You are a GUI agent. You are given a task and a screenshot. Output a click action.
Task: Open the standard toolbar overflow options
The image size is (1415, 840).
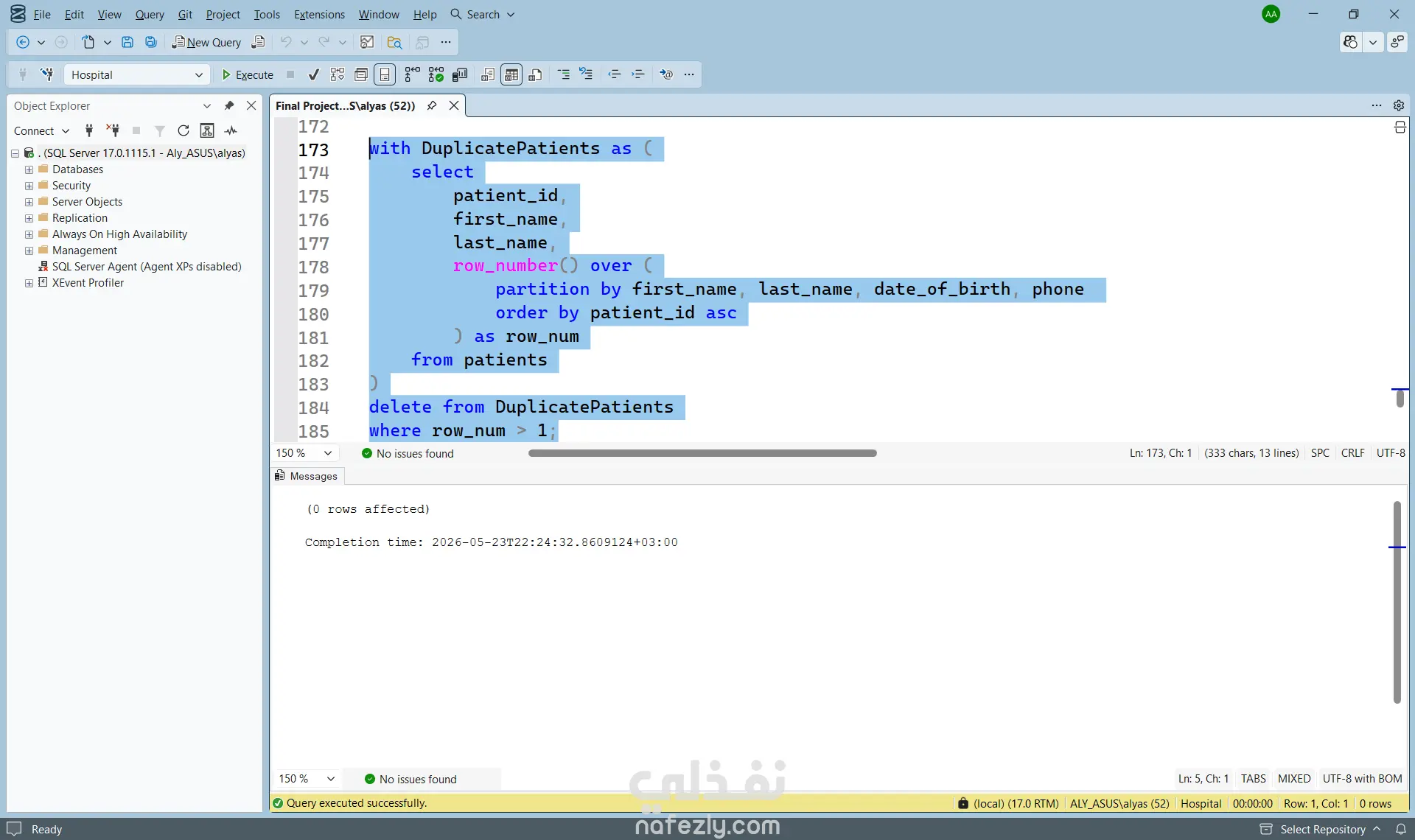[446, 43]
